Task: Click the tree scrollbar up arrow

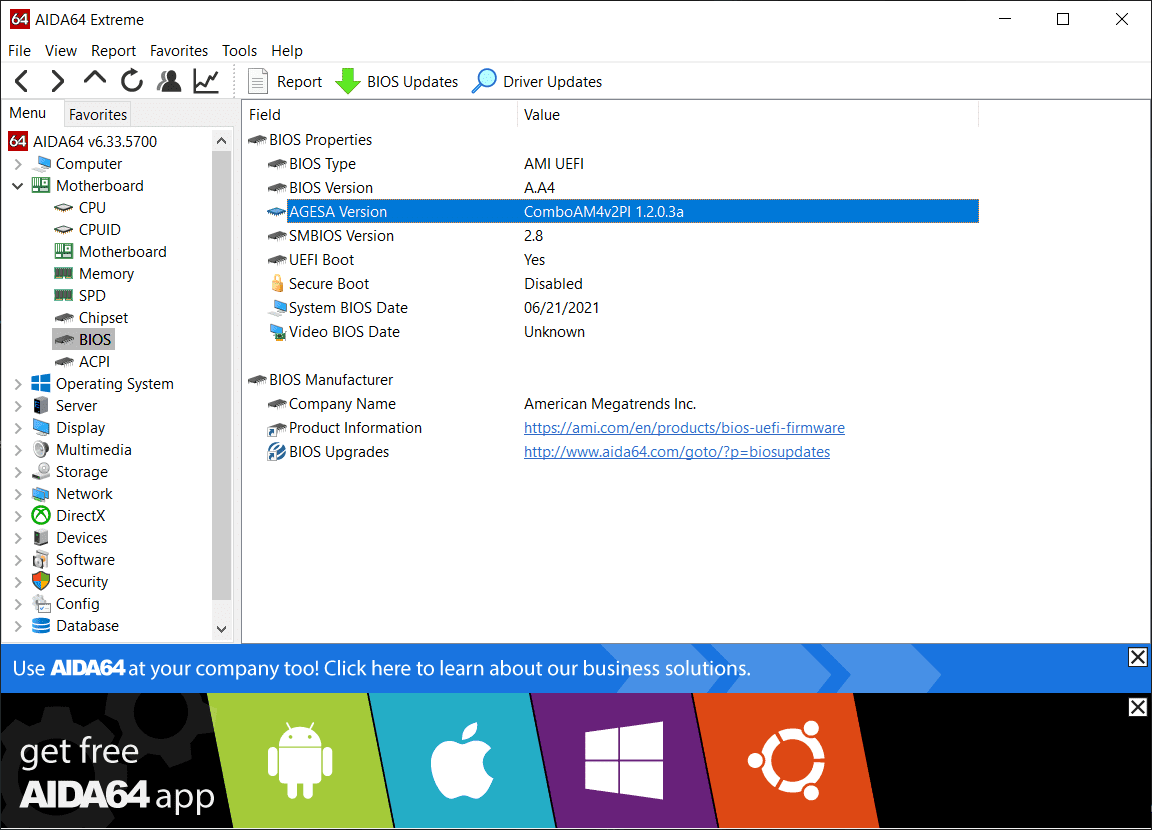Action: [x=221, y=140]
